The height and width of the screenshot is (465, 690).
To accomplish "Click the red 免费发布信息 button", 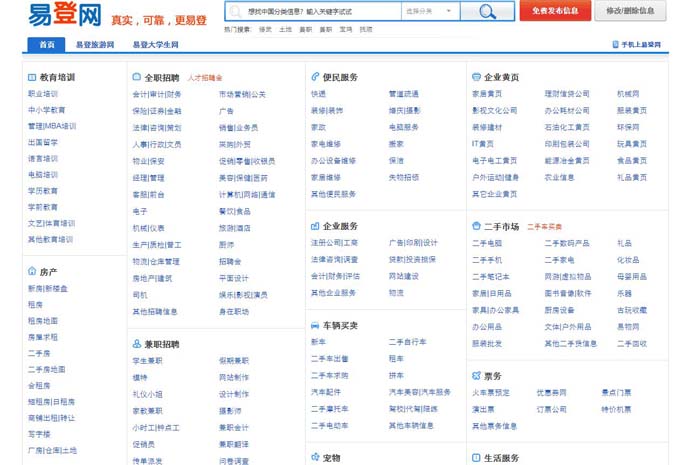I will point(555,11).
